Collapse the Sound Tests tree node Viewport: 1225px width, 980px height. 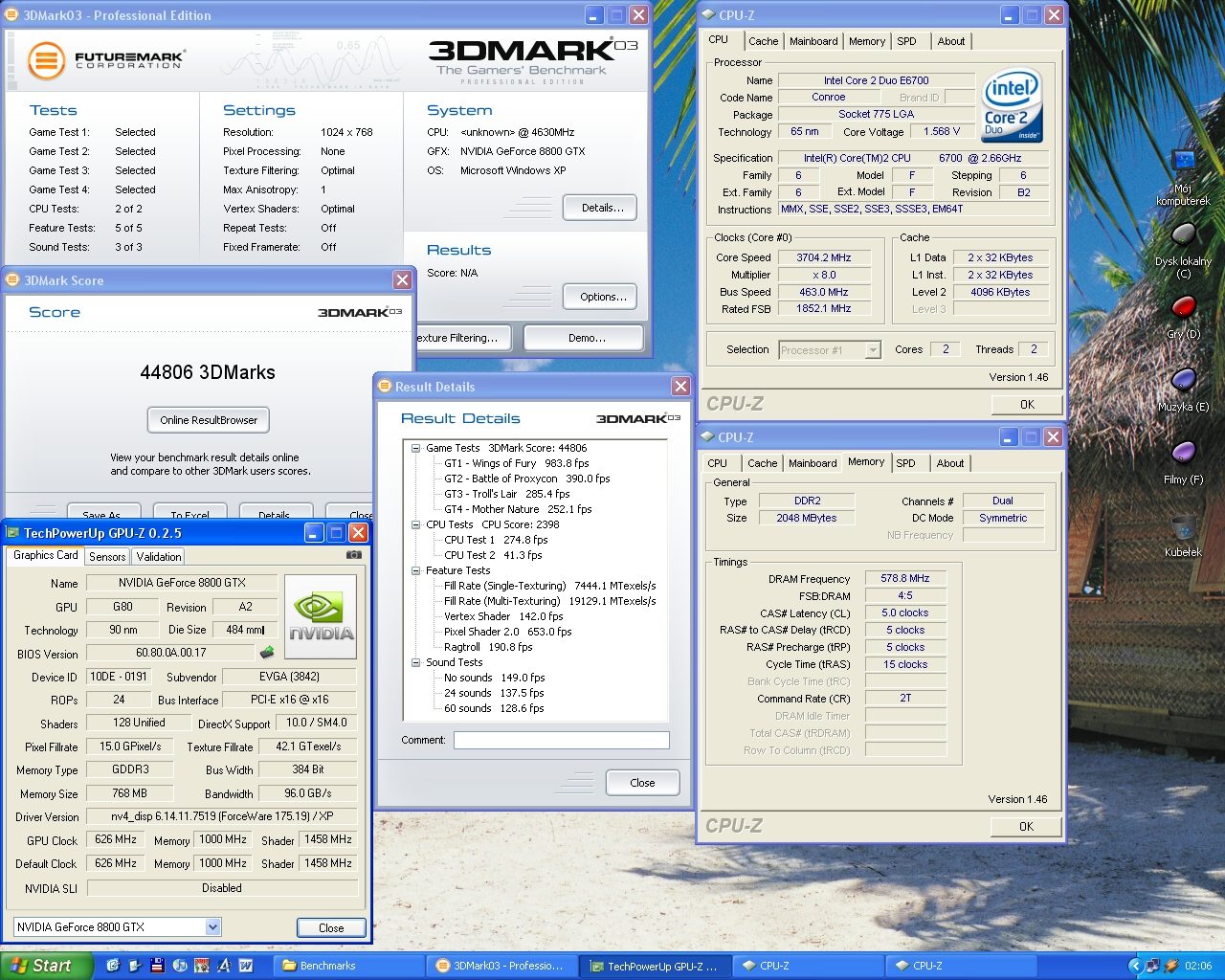pos(415,662)
